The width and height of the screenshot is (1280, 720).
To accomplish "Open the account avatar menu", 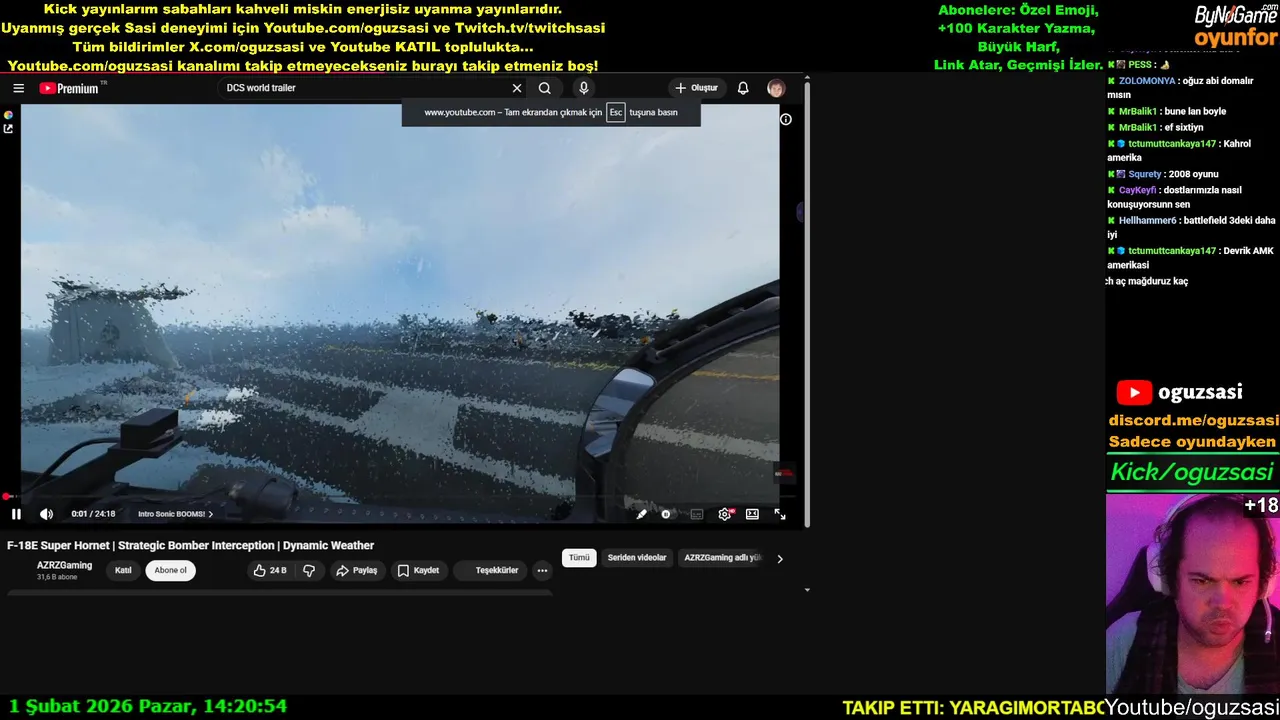I will point(776,88).
